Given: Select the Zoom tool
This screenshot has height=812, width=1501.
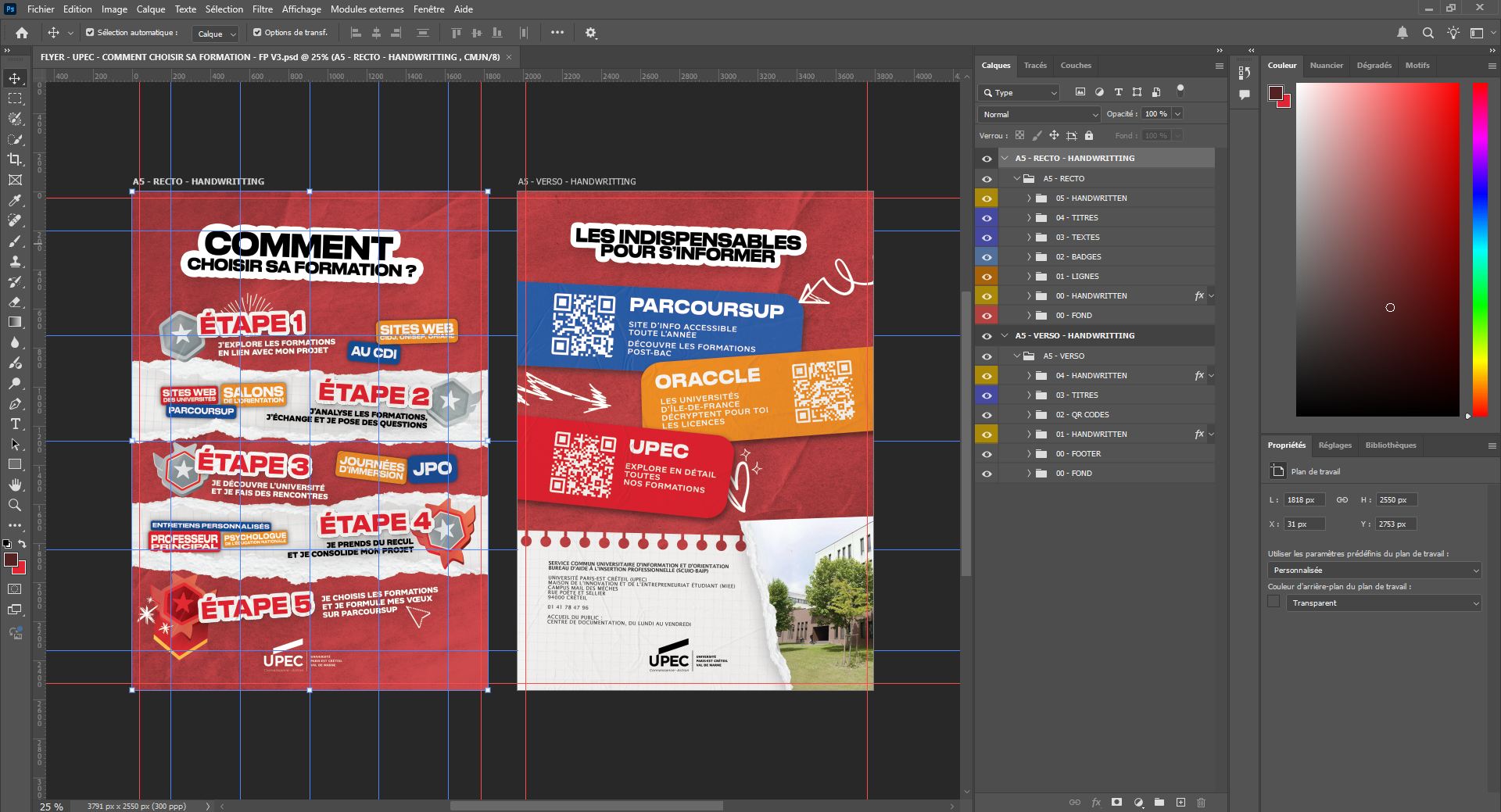Looking at the screenshot, I should point(15,505).
